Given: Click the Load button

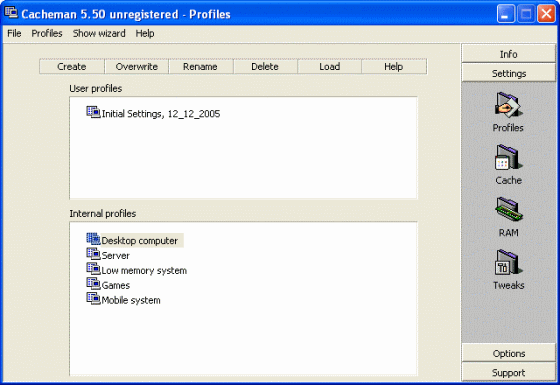Looking at the screenshot, I should click(329, 67).
